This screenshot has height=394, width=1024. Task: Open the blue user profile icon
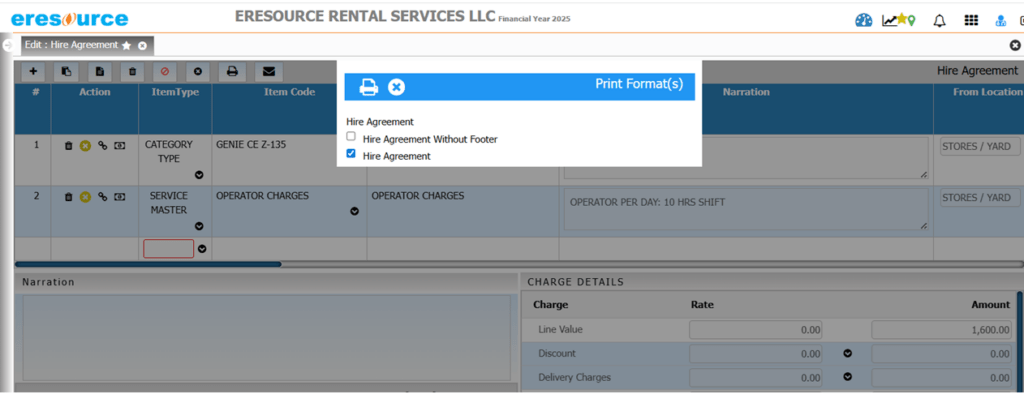tap(1000, 21)
